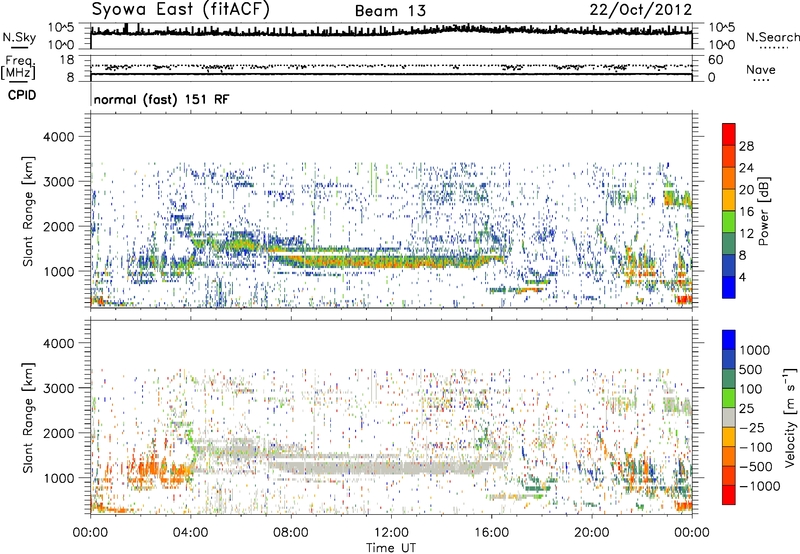Click the 'Velocity [m s-1]' colorbar title
800x554 pixels.
click(790, 417)
